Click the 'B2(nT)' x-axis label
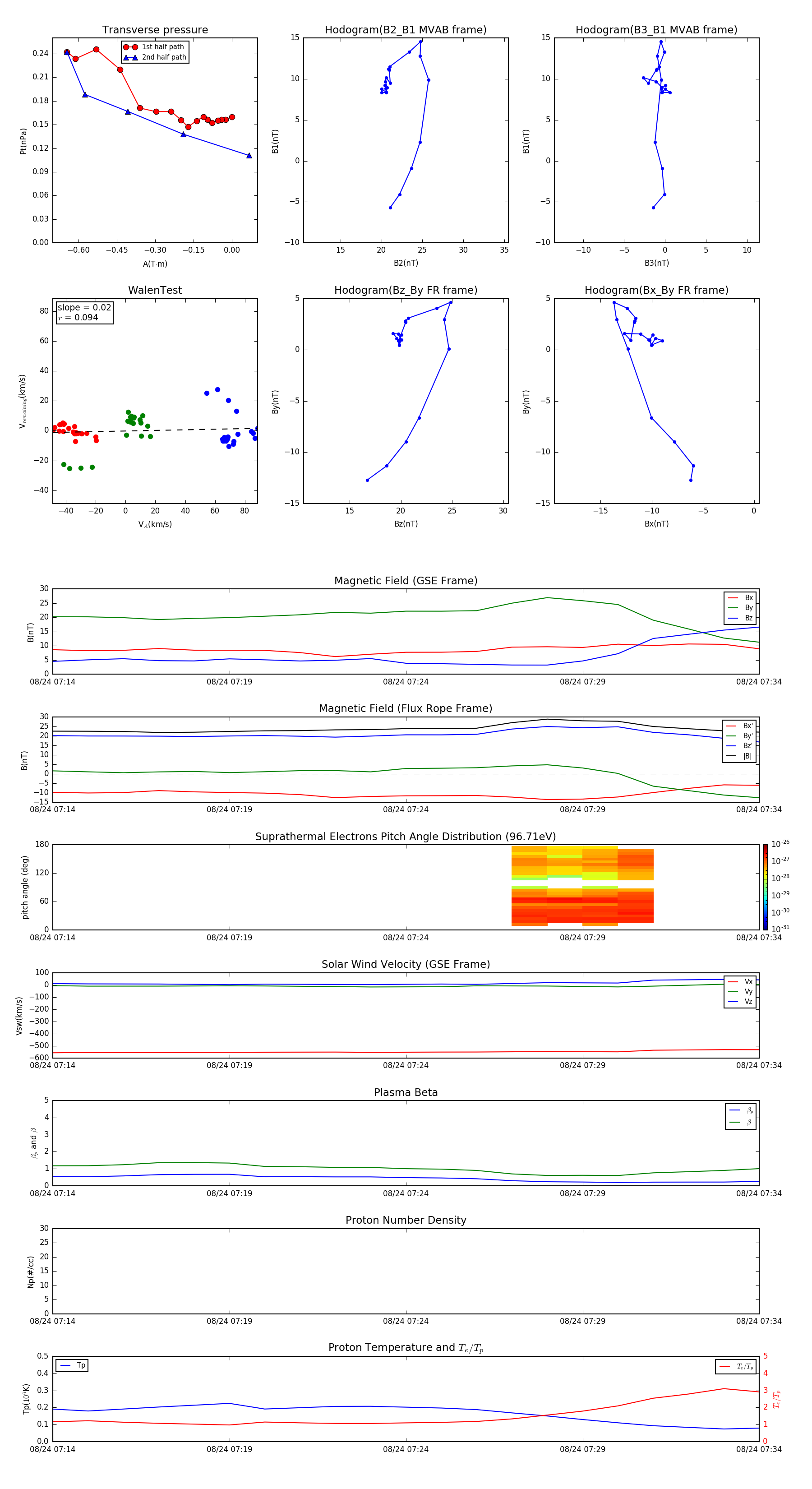Image resolution: width=812 pixels, height=1489 pixels. (x=406, y=263)
